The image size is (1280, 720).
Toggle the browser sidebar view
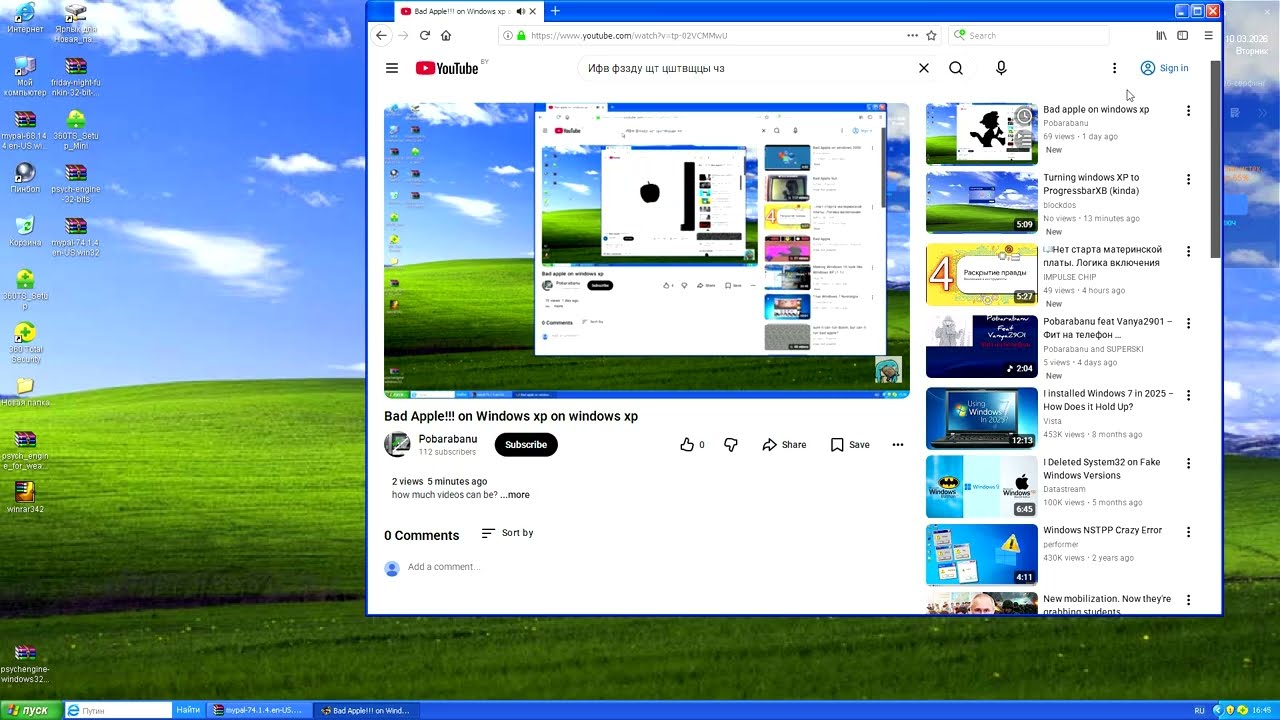[x=1182, y=35]
